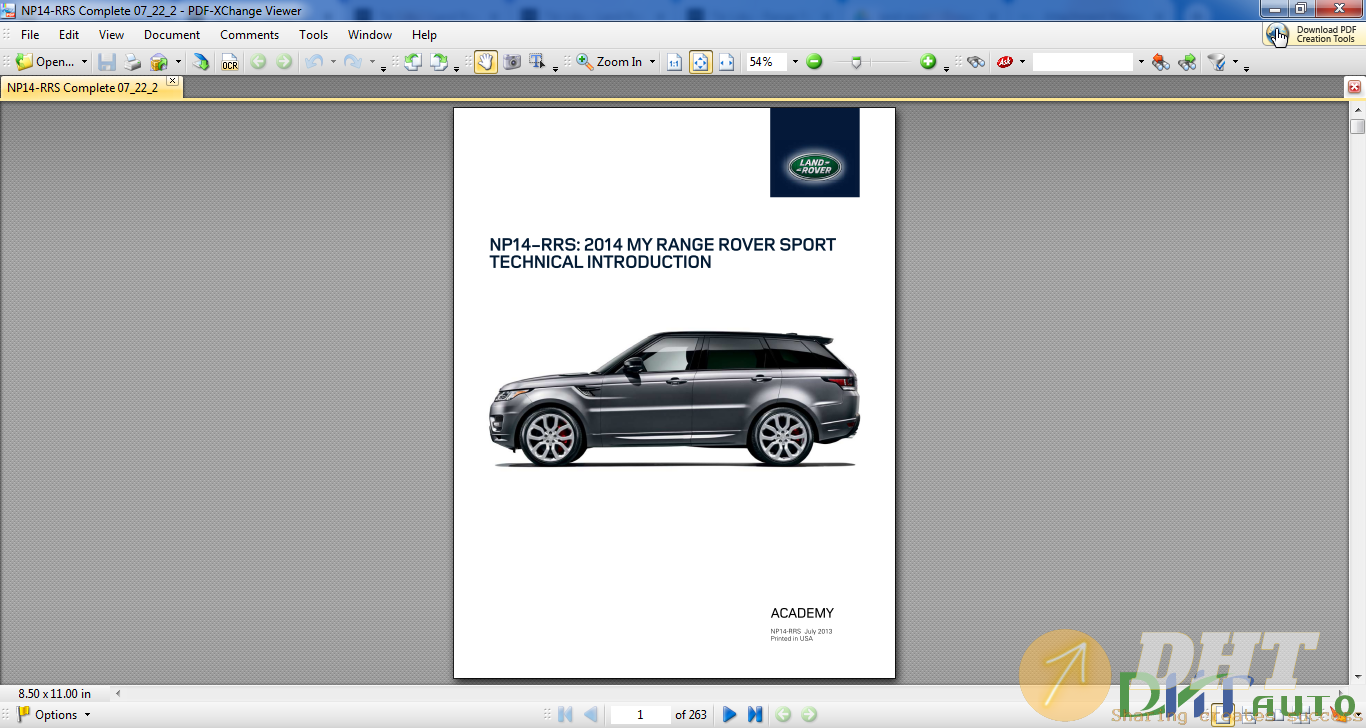Open the Window menu
Image resolution: width=1366 pixels, height=728 pixels.
point(370,34)
